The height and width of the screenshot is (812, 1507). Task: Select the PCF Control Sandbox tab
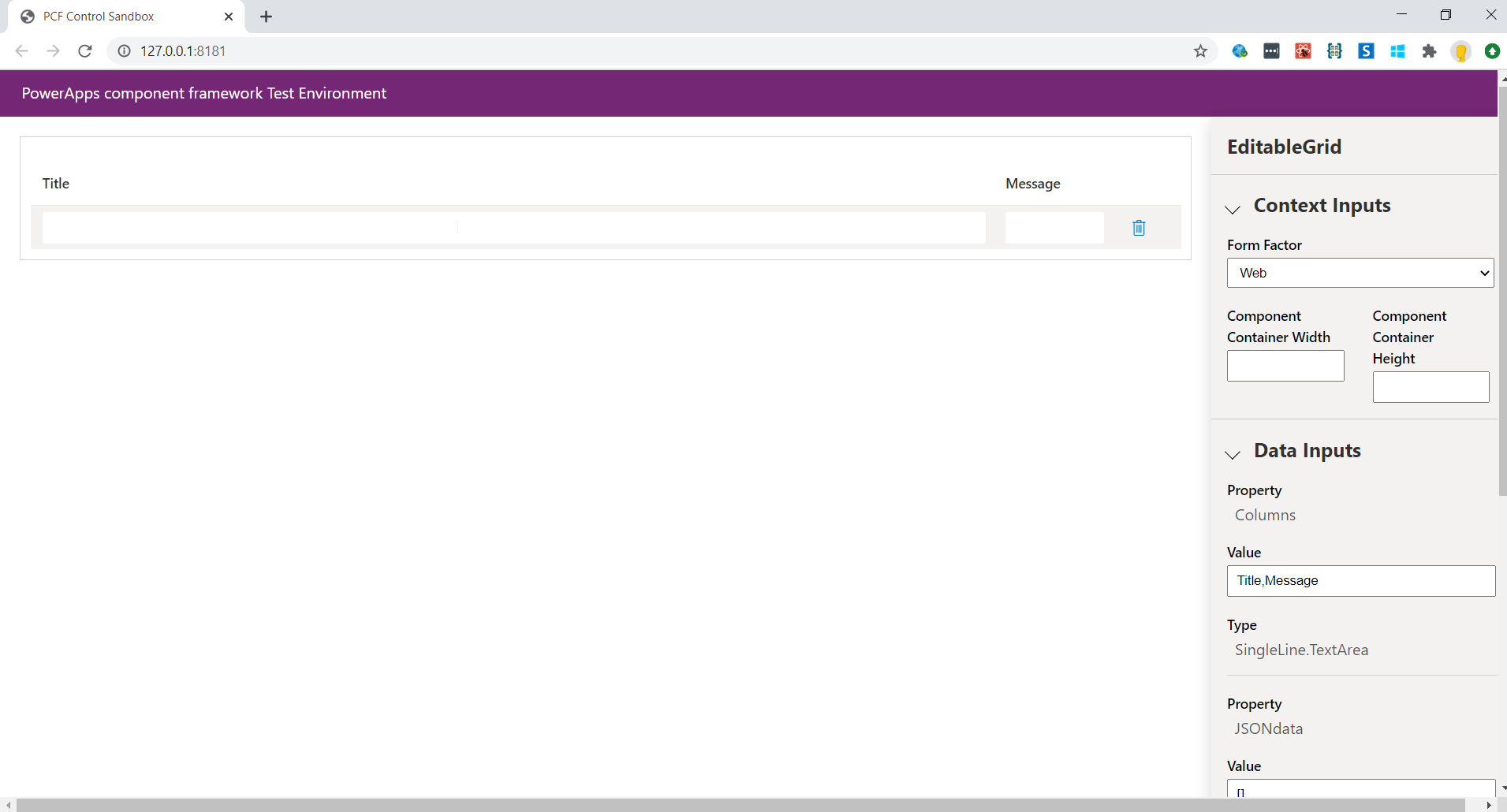tap(126, 17)
